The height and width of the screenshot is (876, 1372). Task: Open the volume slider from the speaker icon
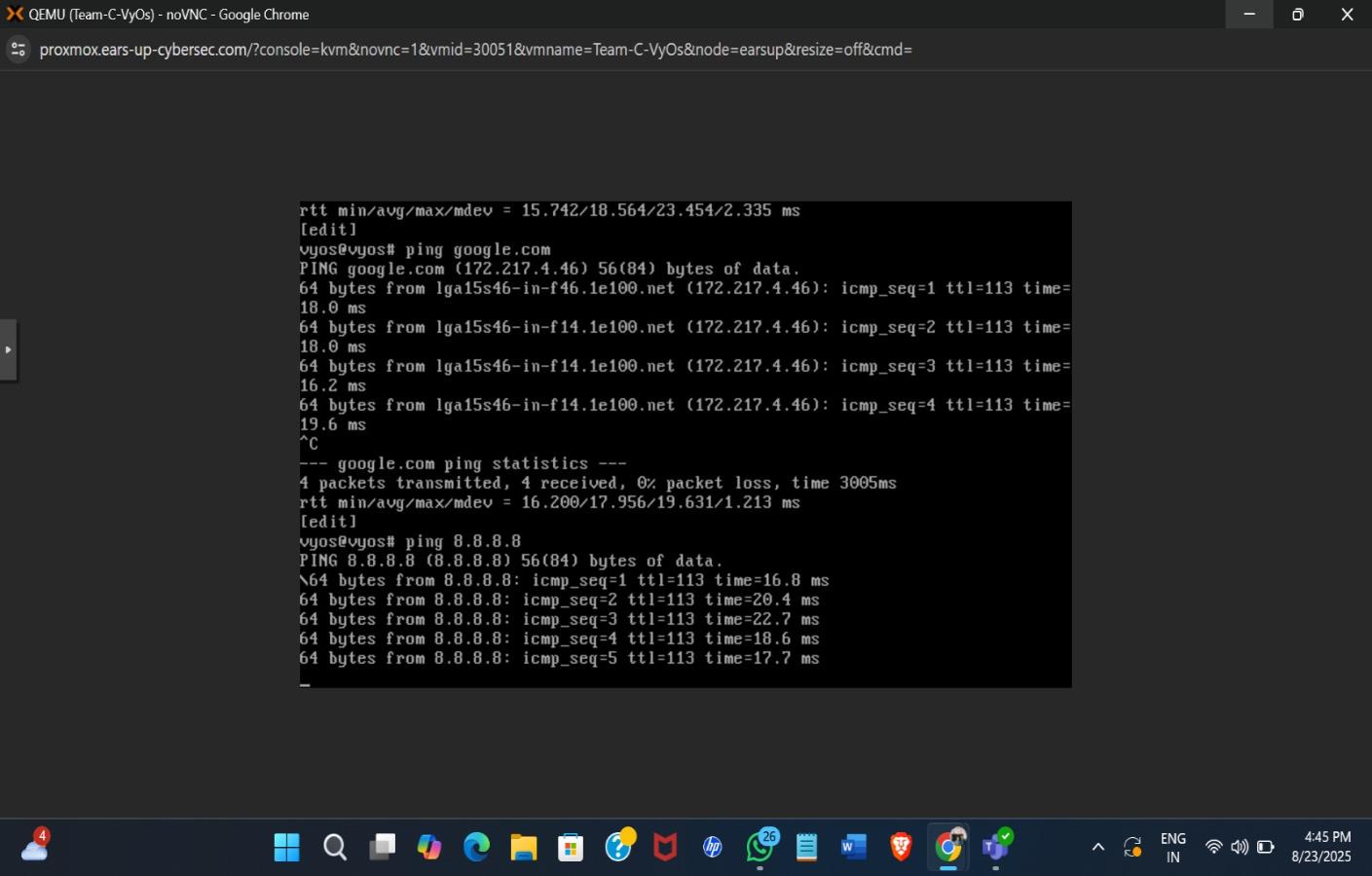click(x=1238, y=847)
